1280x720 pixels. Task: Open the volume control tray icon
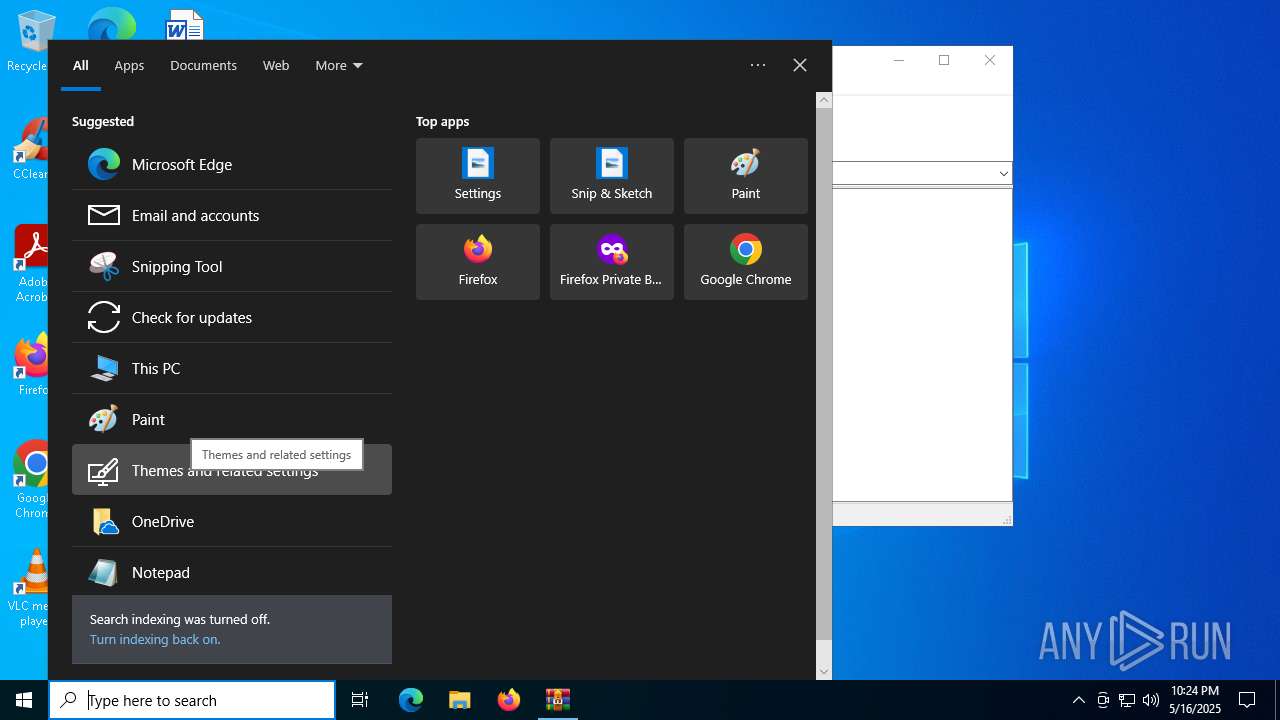[1151, 700]
